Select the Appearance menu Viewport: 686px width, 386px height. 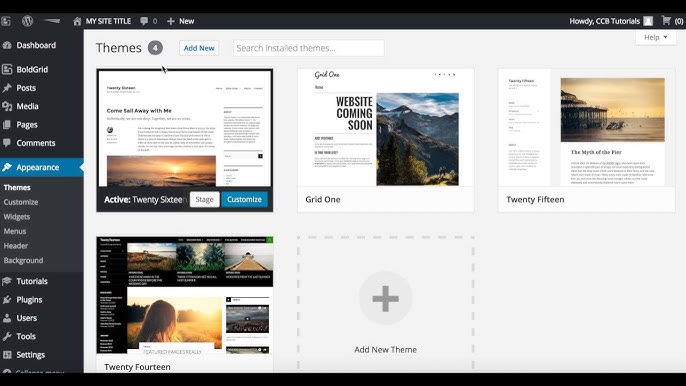pos(38,167)
